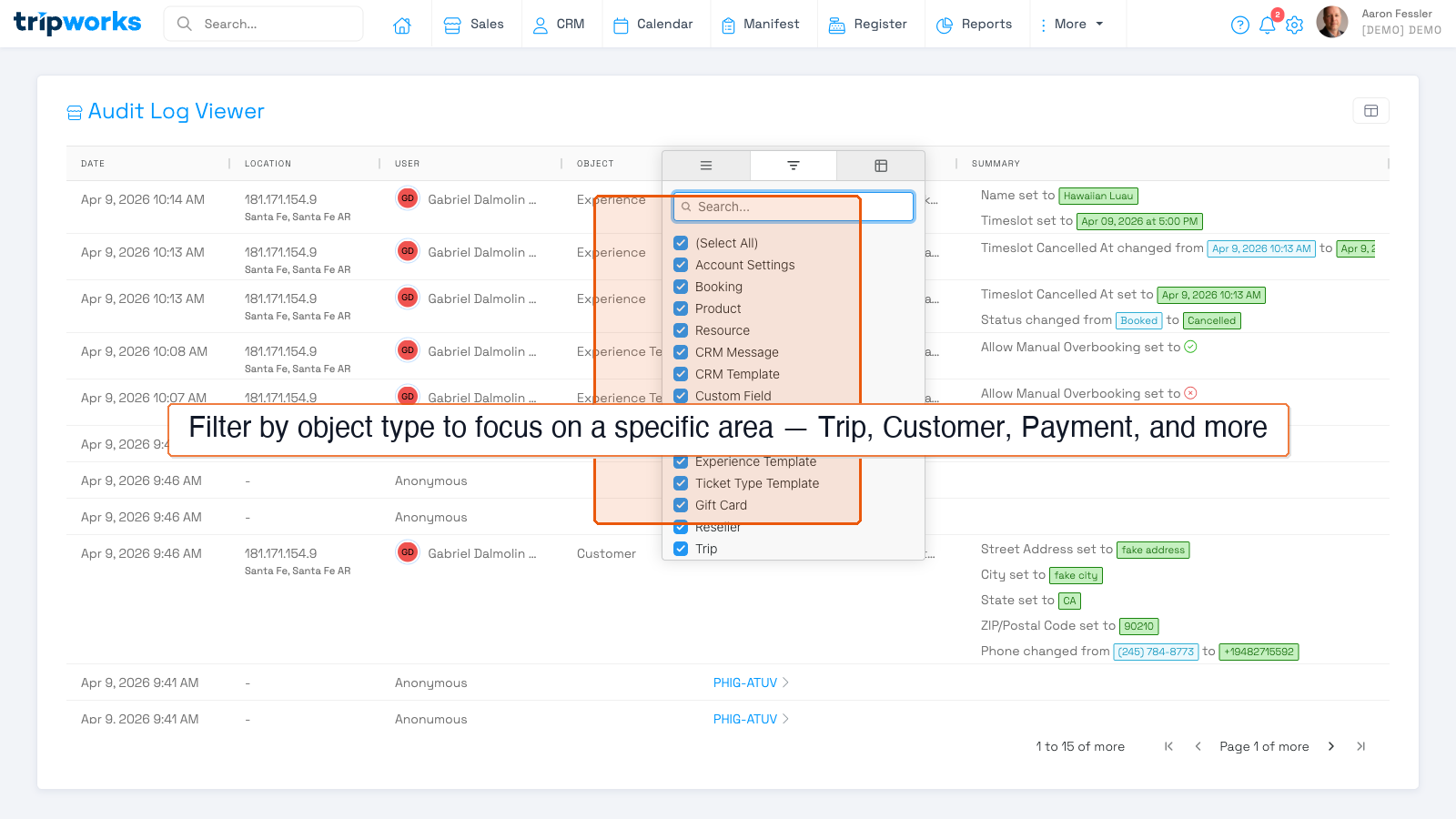This screenshot has height=819, width=1456.
Task: Open the Reports pie-chart icon
Action: (943, 25)
